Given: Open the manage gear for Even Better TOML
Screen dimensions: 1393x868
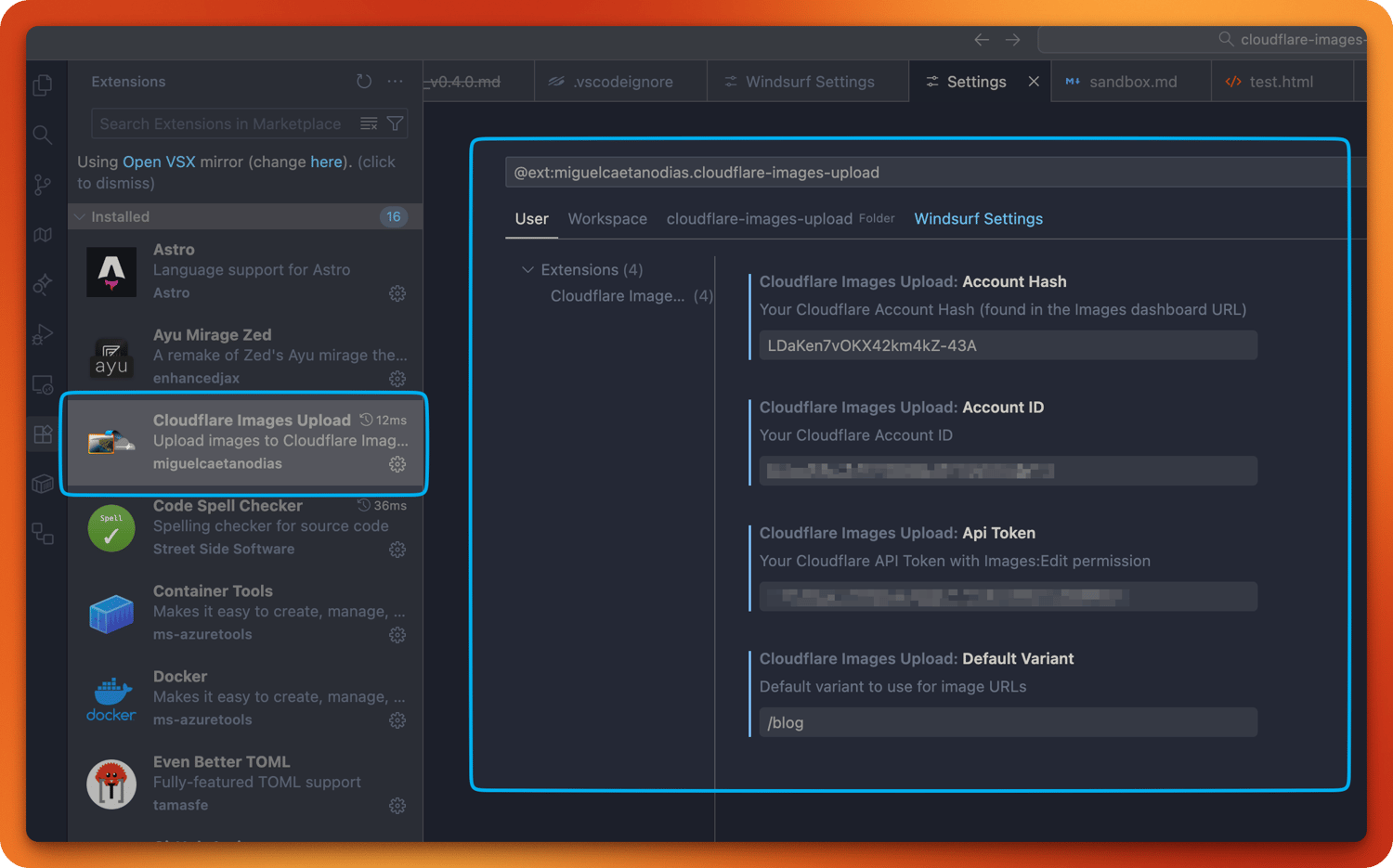Looking at the screenshot, I should 397,806.
